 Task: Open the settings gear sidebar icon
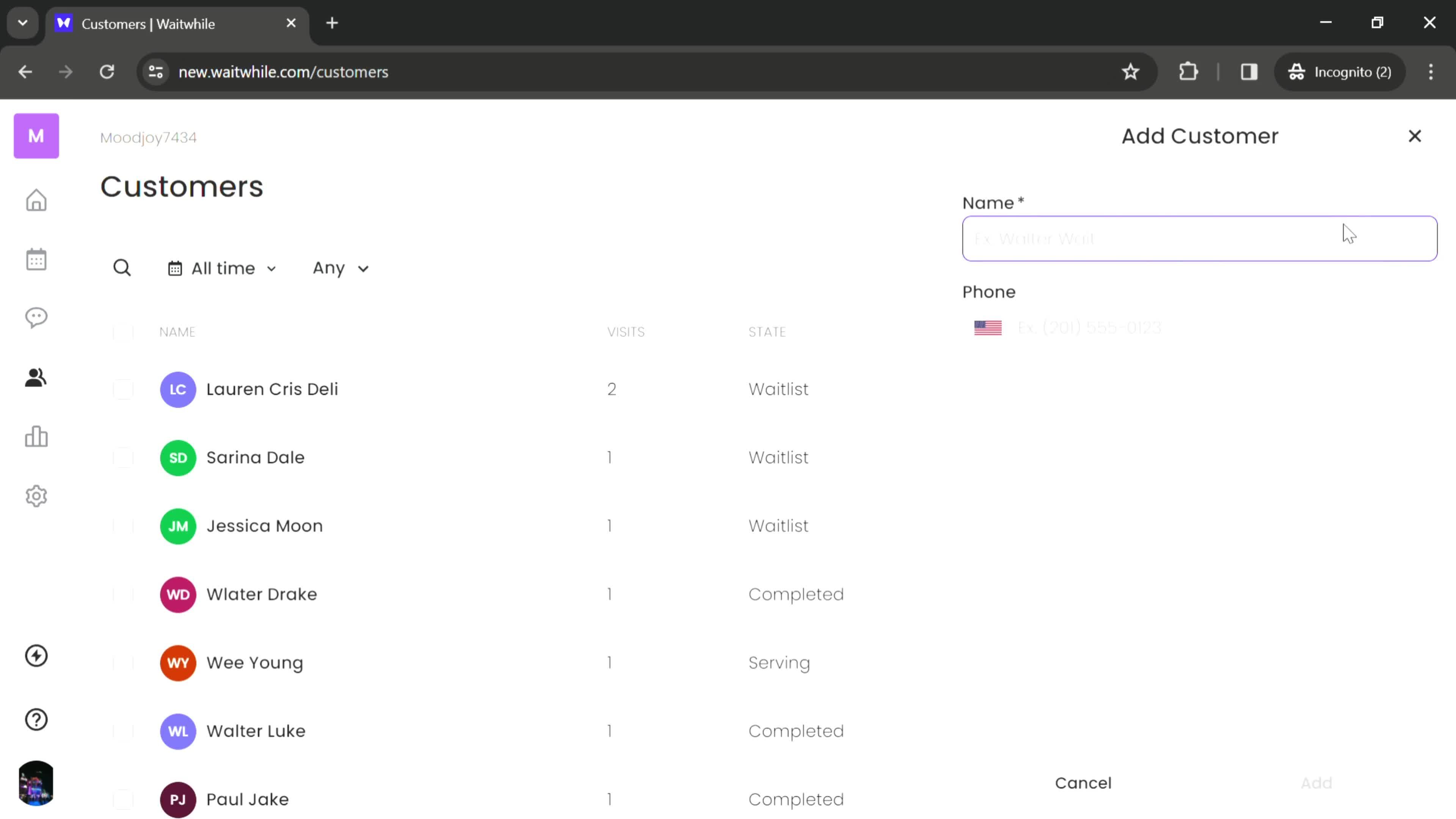[x=36, y=496]
